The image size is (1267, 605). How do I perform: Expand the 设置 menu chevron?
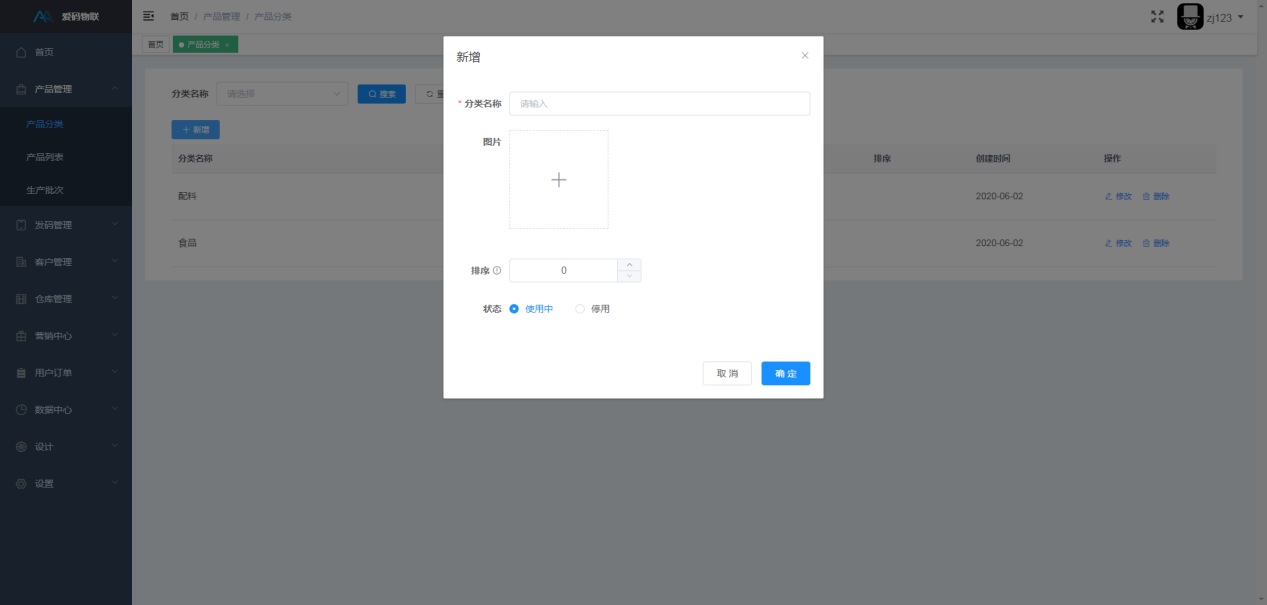click(115, 484)
